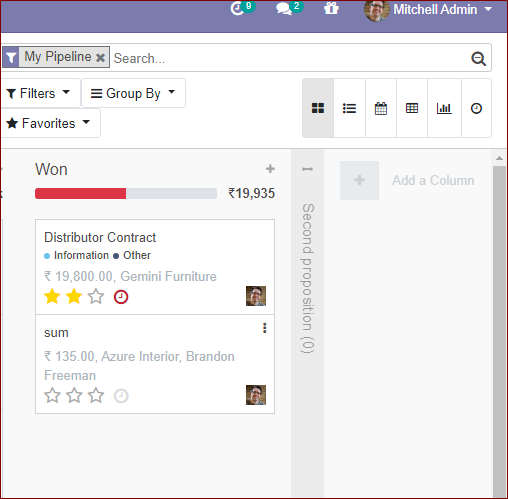Image resolution: width=508 pixels, height=499 pixels.
Task: Switch to list view
Action: [349, 108]
